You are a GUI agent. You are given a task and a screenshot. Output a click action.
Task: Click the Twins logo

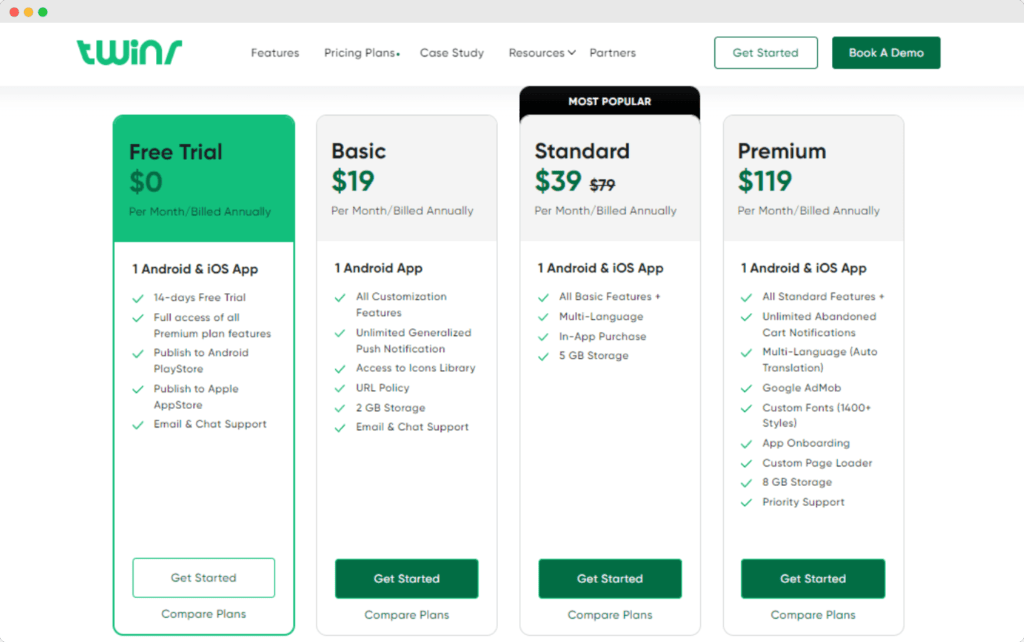131,52
